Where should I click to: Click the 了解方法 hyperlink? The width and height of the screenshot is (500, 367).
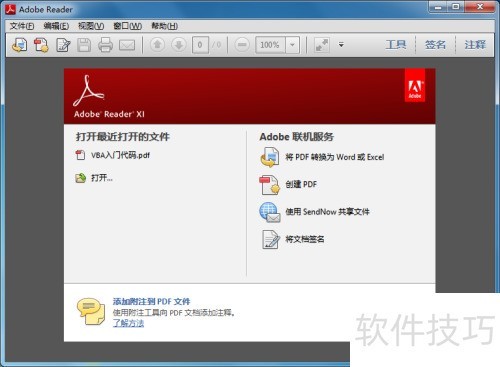(128, 323)
